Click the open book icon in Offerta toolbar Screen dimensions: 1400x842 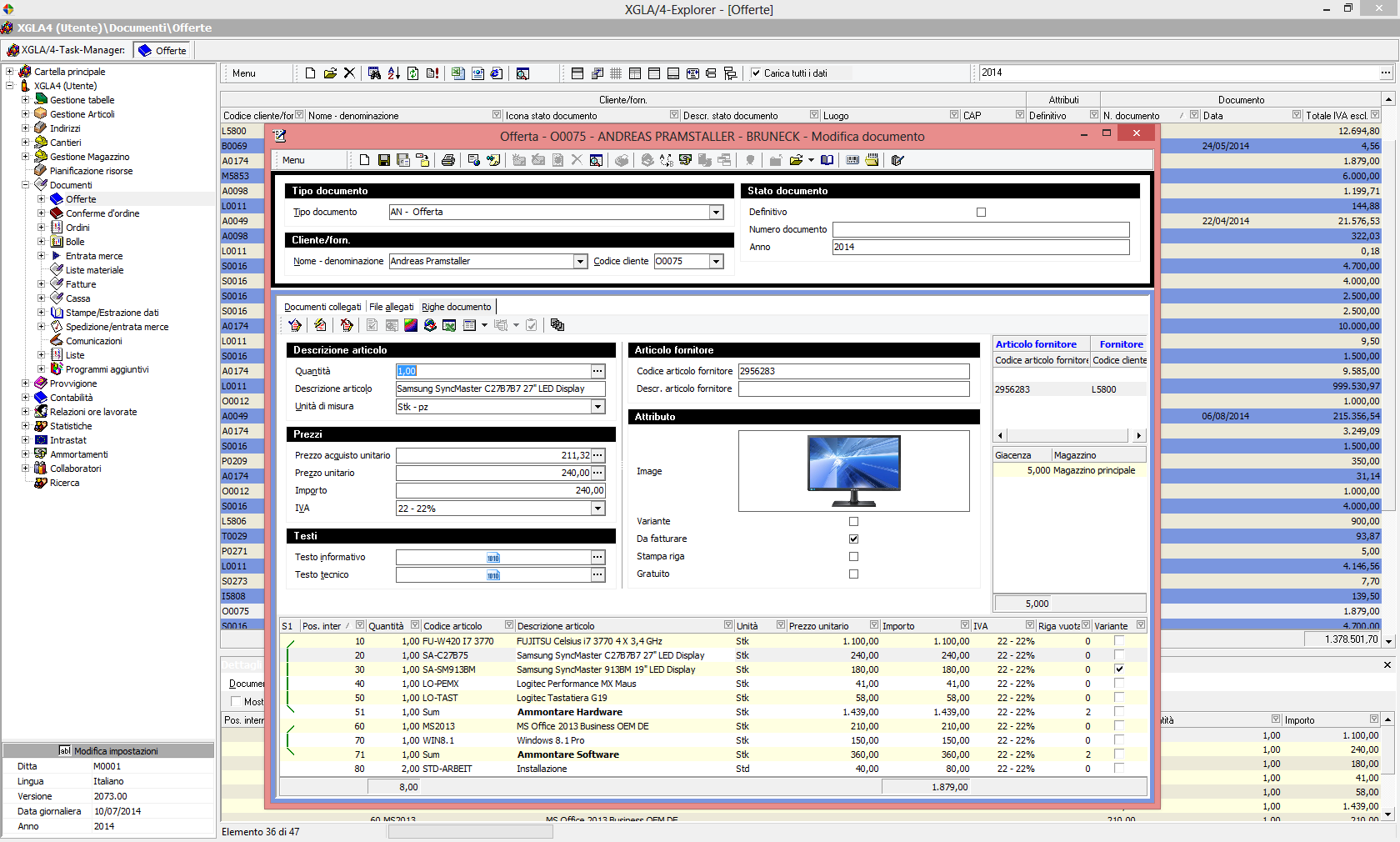click(x=827, y=160)
